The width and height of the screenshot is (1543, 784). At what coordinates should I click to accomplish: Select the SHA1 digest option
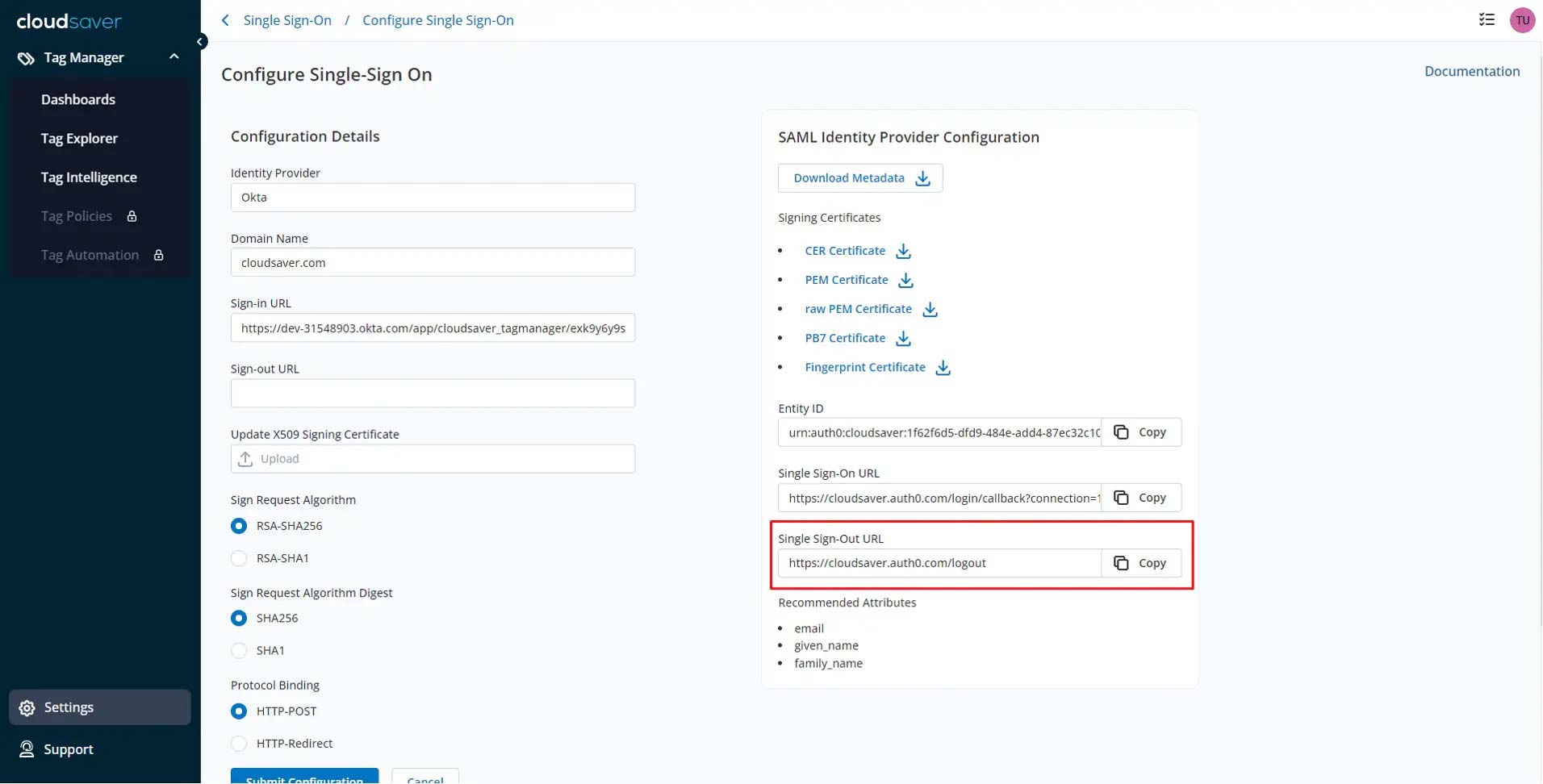(239, 651)
